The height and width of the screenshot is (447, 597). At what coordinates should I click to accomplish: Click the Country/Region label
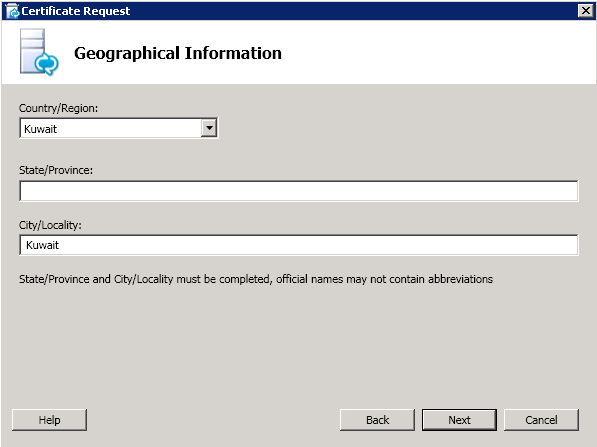coord(58,108)
